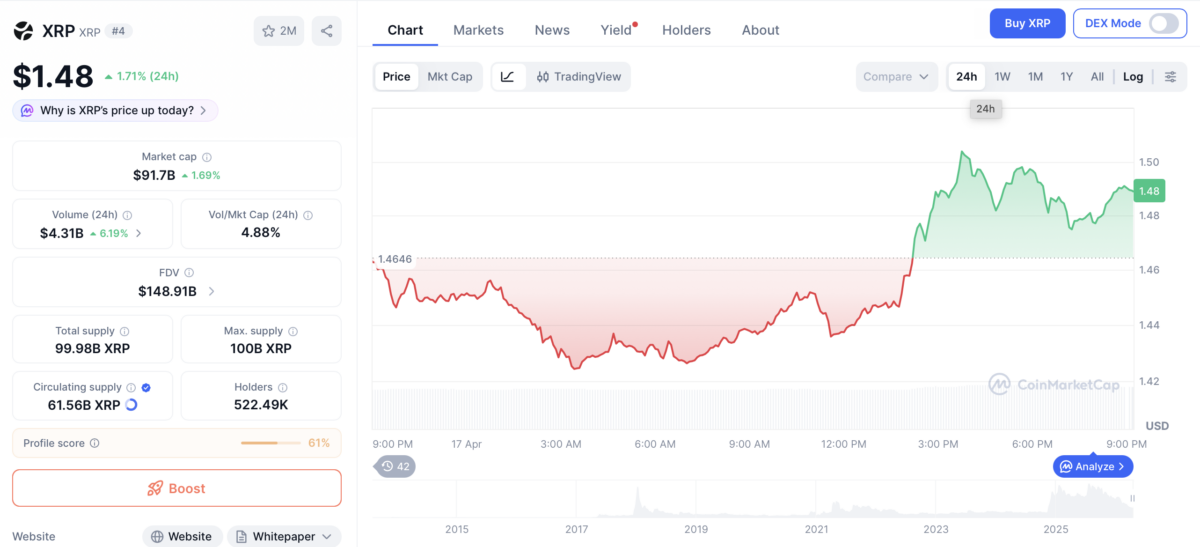Click the verified badge beside Circulating supply
This screenshot has width=1200, height=547.
147,387
